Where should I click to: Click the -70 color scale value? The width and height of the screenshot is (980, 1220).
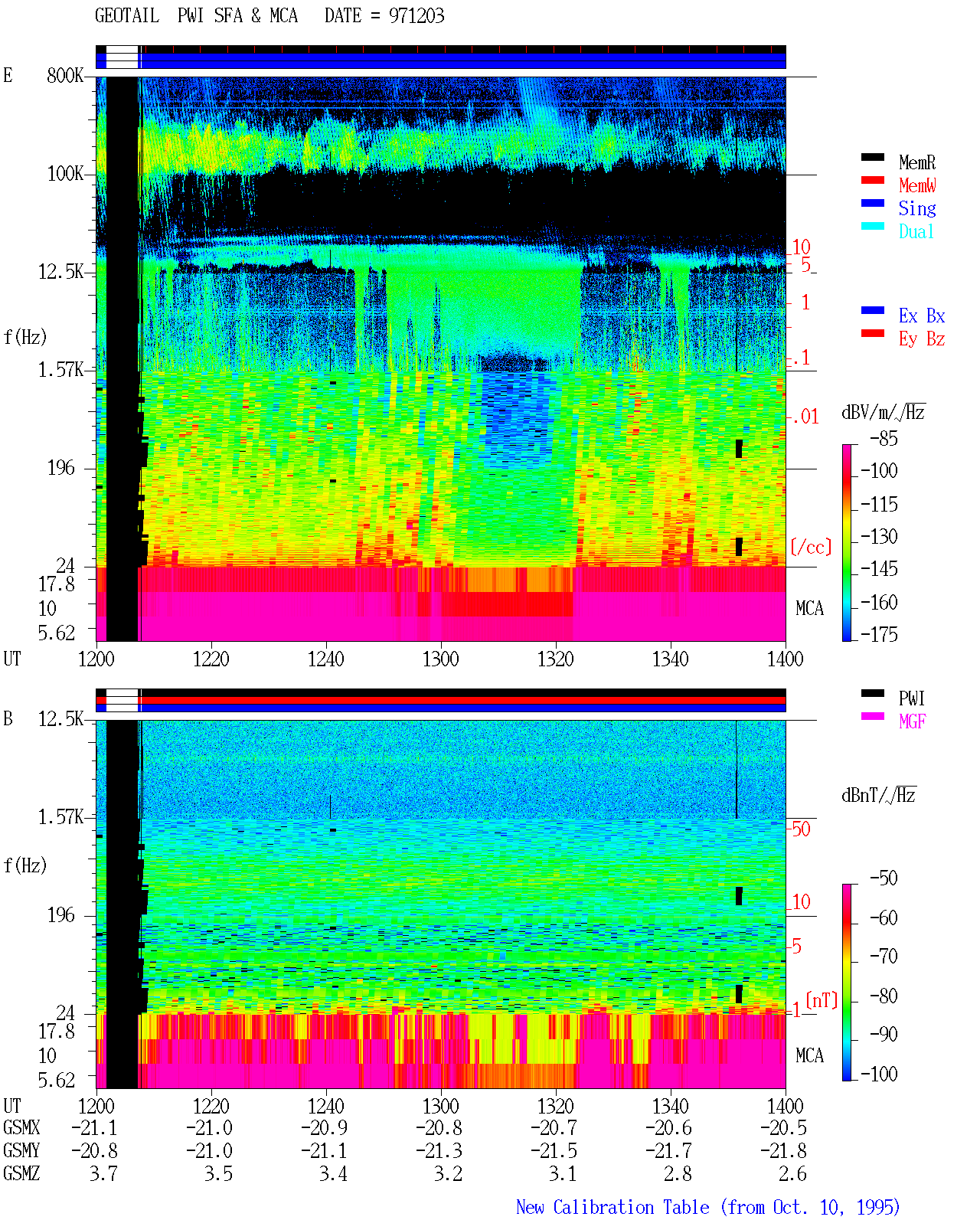click(x=884, y=956)
